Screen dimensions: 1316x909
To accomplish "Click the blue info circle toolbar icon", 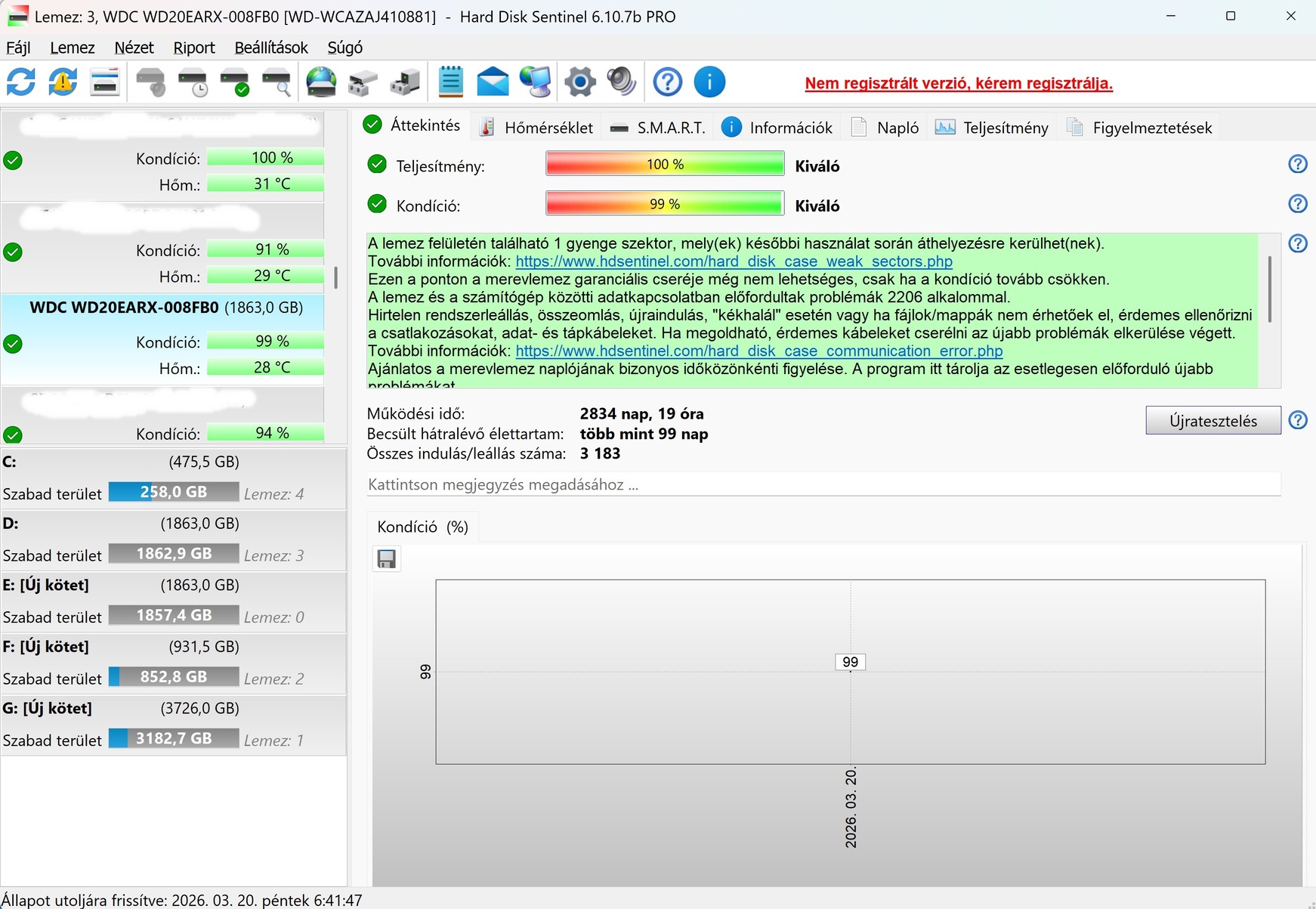I will (x=709, y=82).
